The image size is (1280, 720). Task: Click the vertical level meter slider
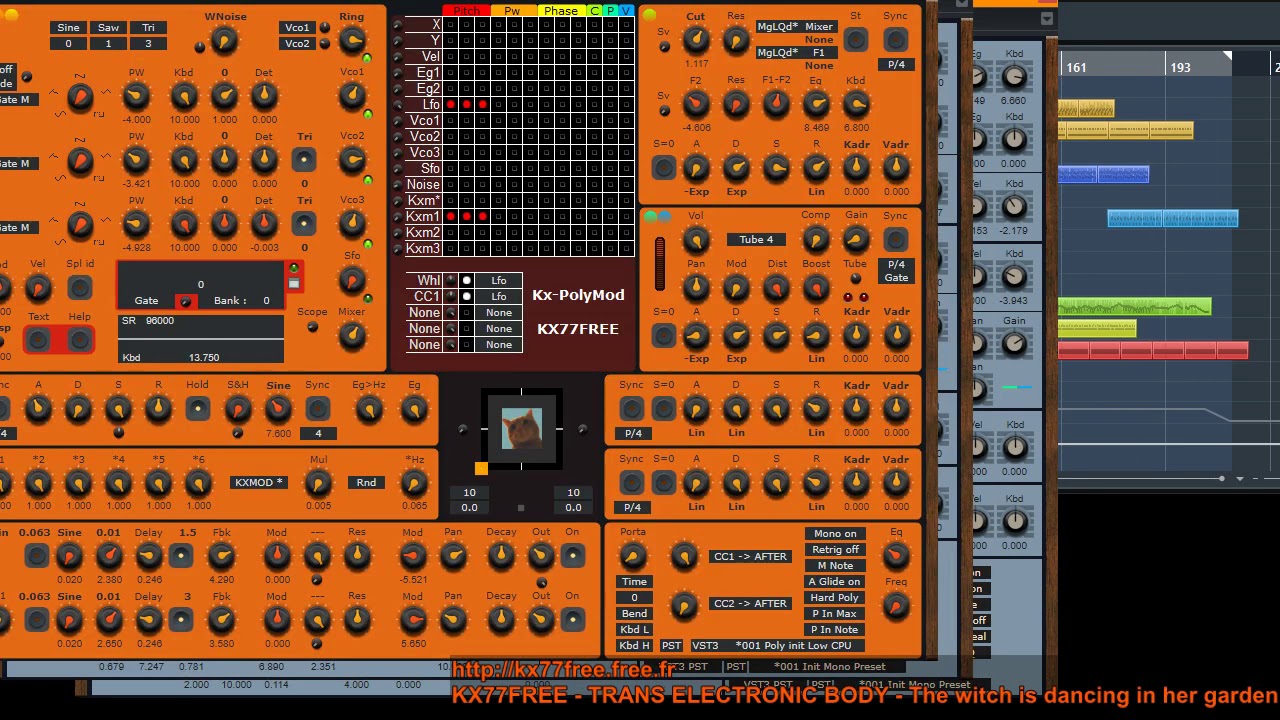(659, 264)
